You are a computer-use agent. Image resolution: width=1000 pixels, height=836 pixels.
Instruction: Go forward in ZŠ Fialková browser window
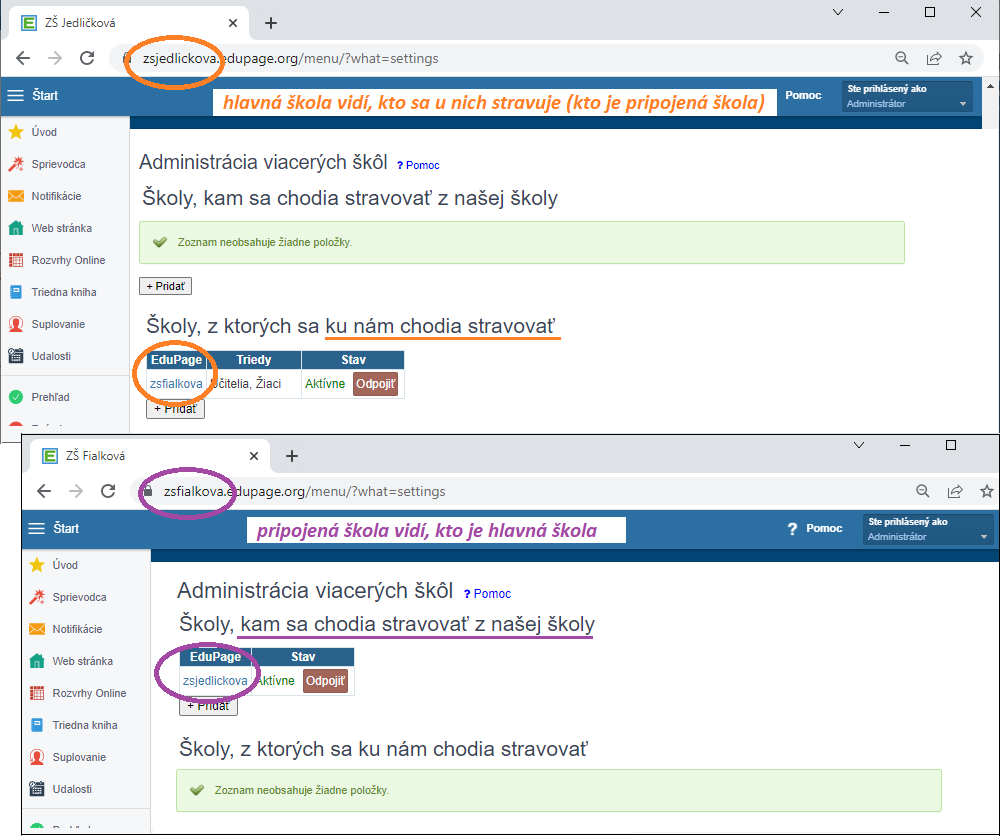click(77, 491)
